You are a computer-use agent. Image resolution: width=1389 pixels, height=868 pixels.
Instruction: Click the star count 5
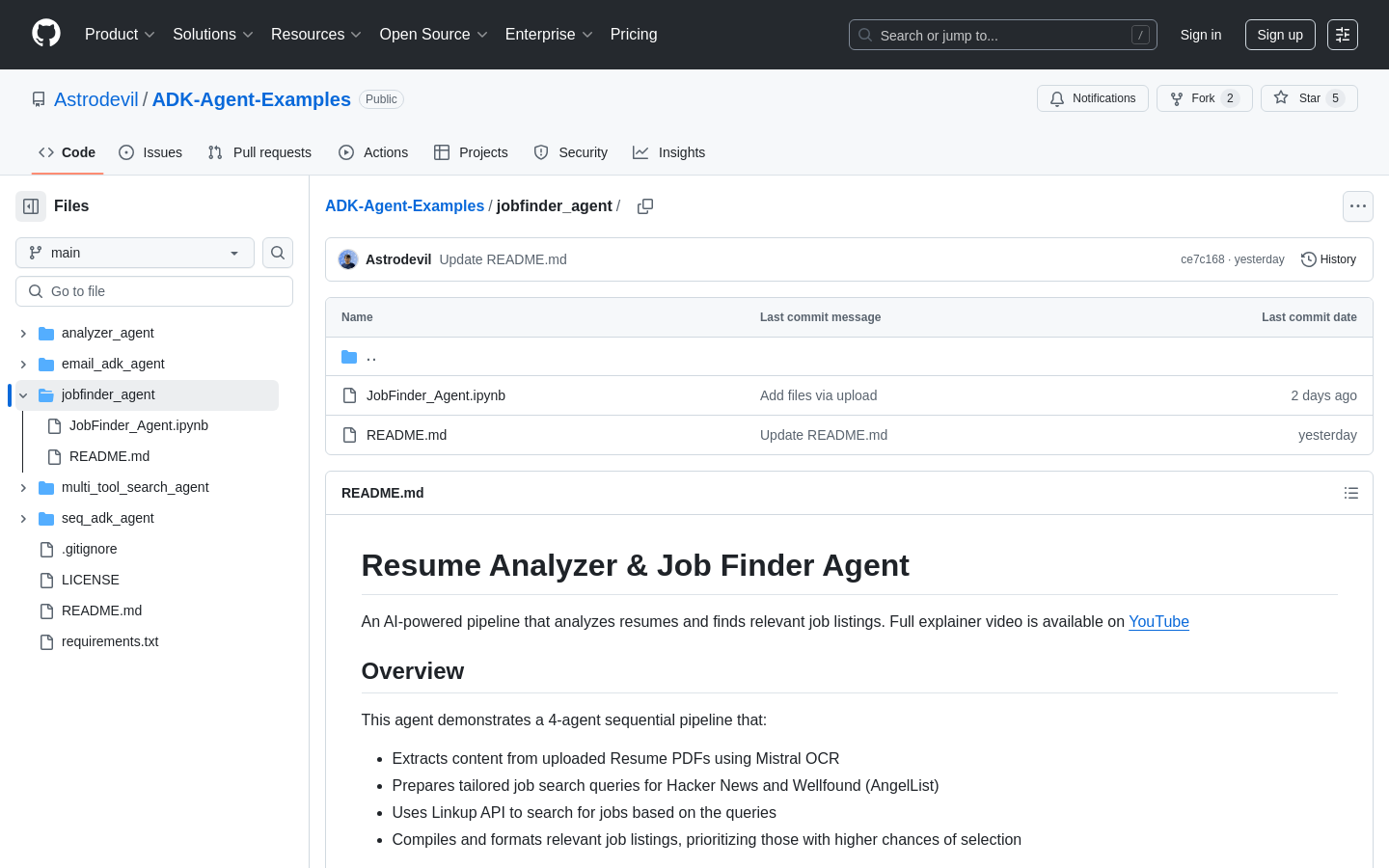(x=1335, y=98)
